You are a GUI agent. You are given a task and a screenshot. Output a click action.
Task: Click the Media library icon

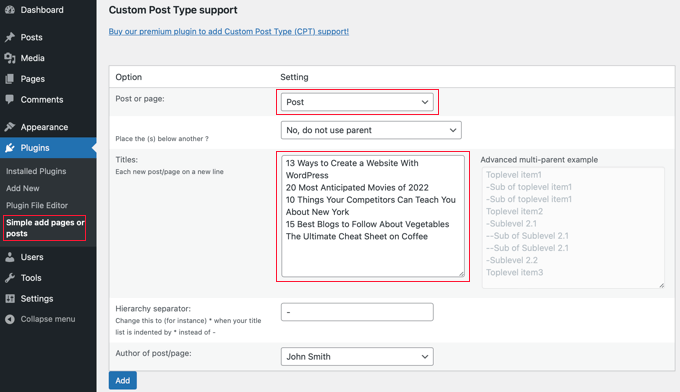point(10,58)
